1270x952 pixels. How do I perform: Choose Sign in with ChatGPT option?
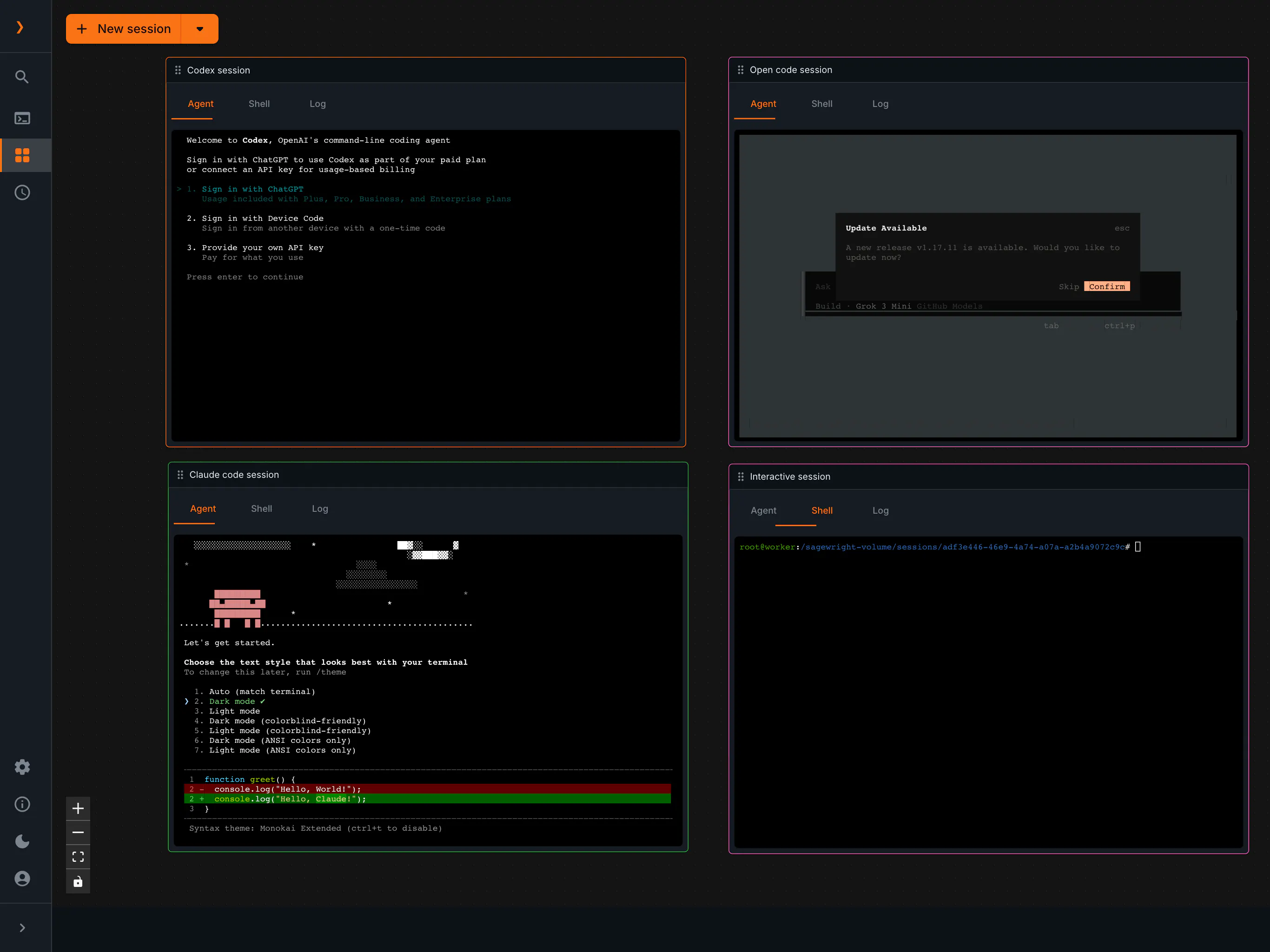point(252,190)
